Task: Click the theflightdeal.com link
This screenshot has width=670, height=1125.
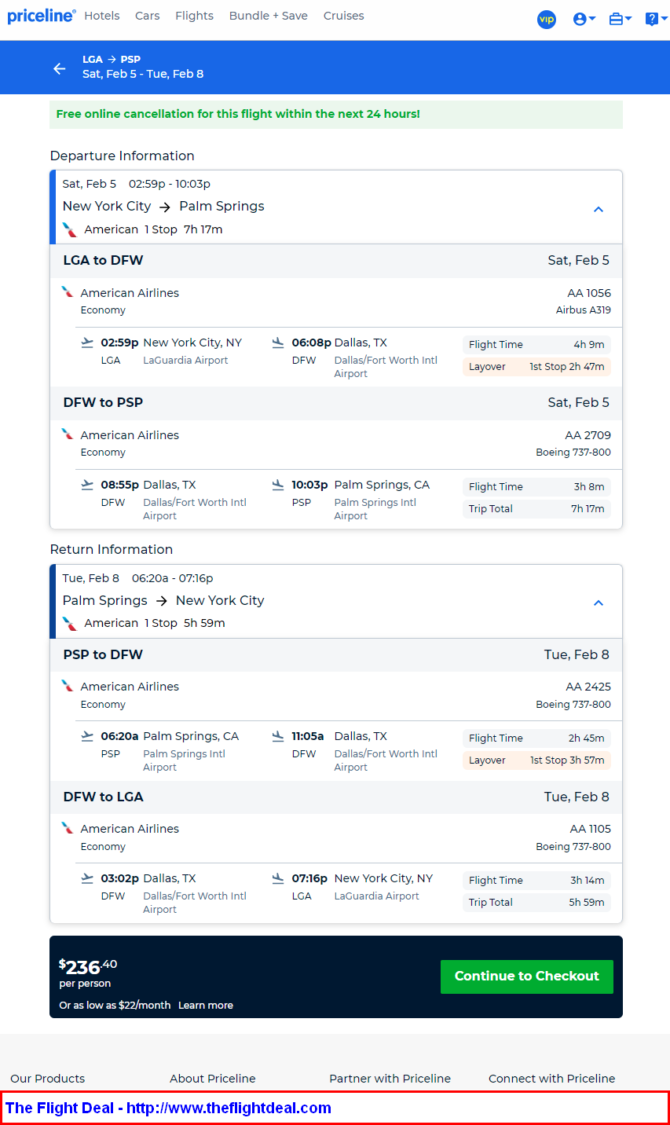Action: pyautogui.click(x=229, y=1108)
